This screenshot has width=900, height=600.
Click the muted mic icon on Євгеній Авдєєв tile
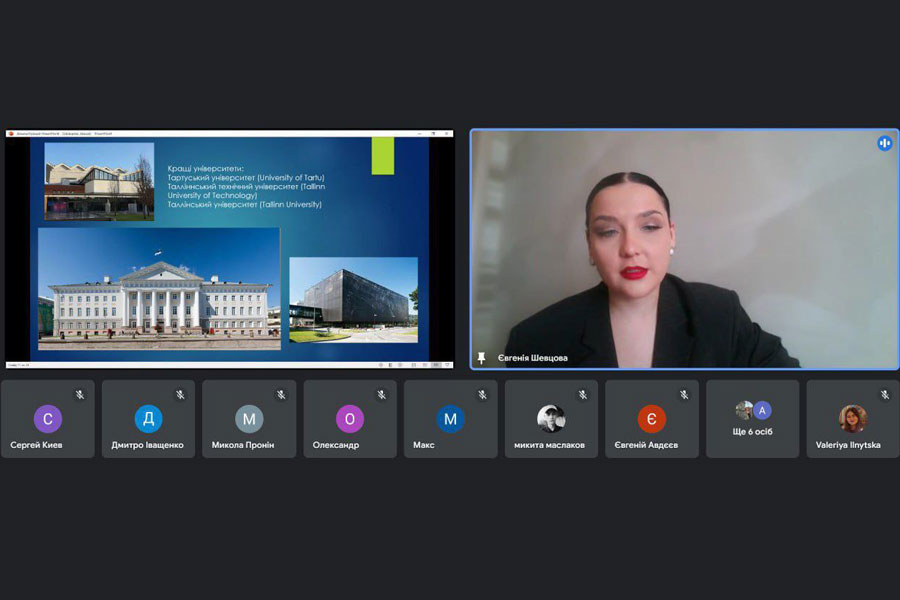coord(684,394)
